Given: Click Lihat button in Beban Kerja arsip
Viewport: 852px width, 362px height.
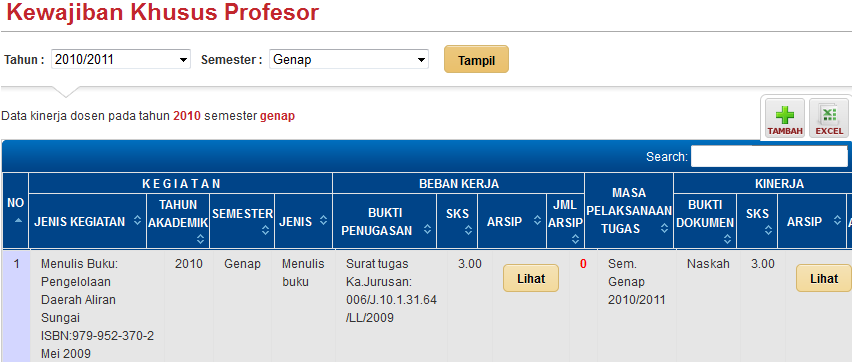Looking at the screenshot, I should 531,278.
